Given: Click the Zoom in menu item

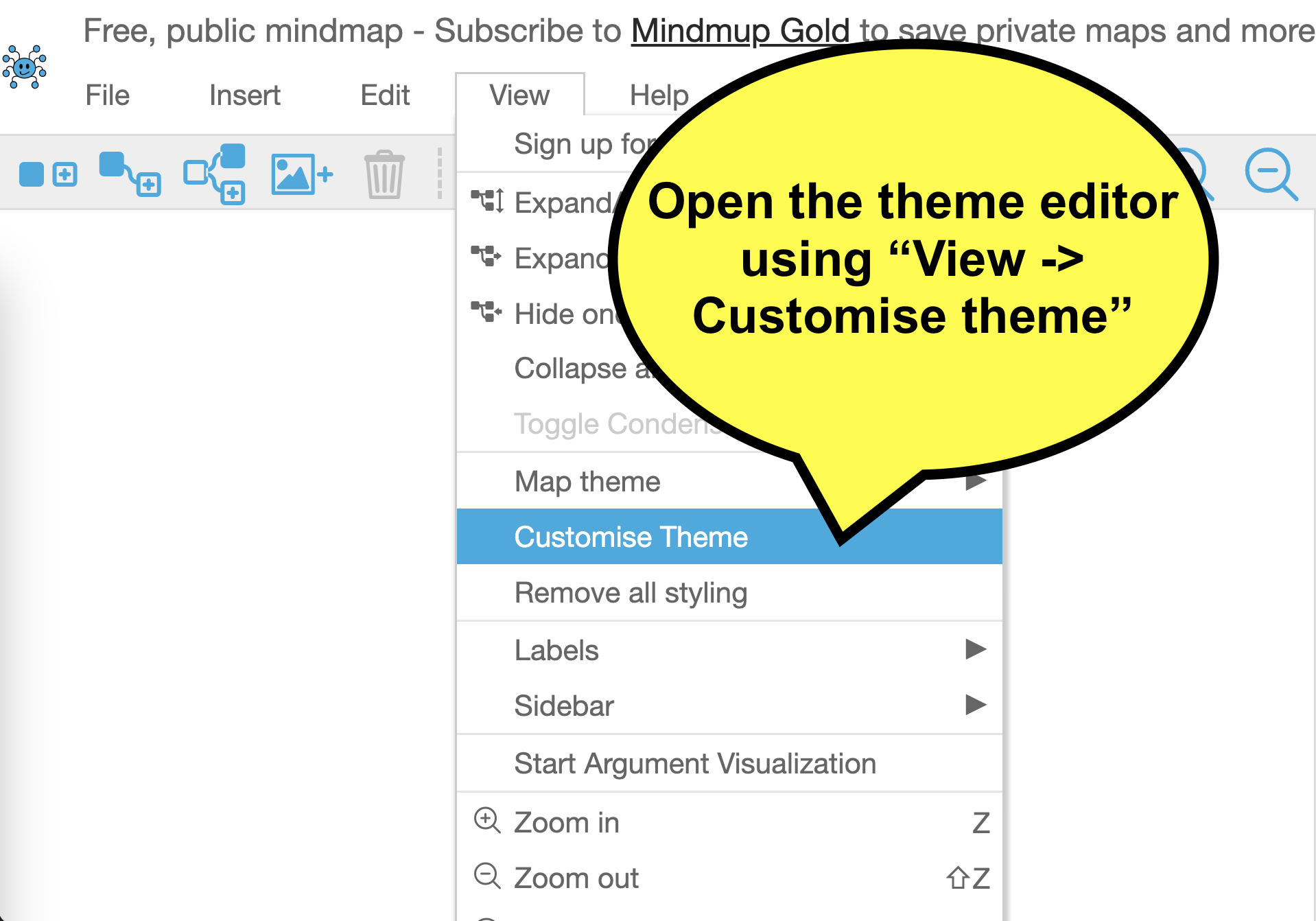Looking at the screenshot, I should (x=729, y=822).
